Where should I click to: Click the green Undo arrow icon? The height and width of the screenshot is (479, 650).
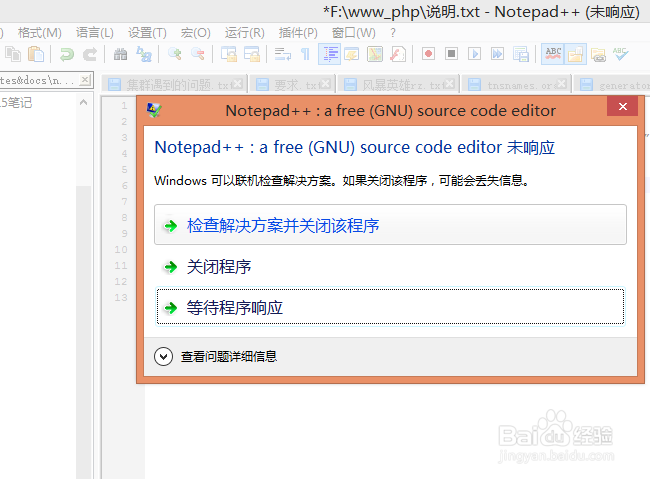pos(66,54)
